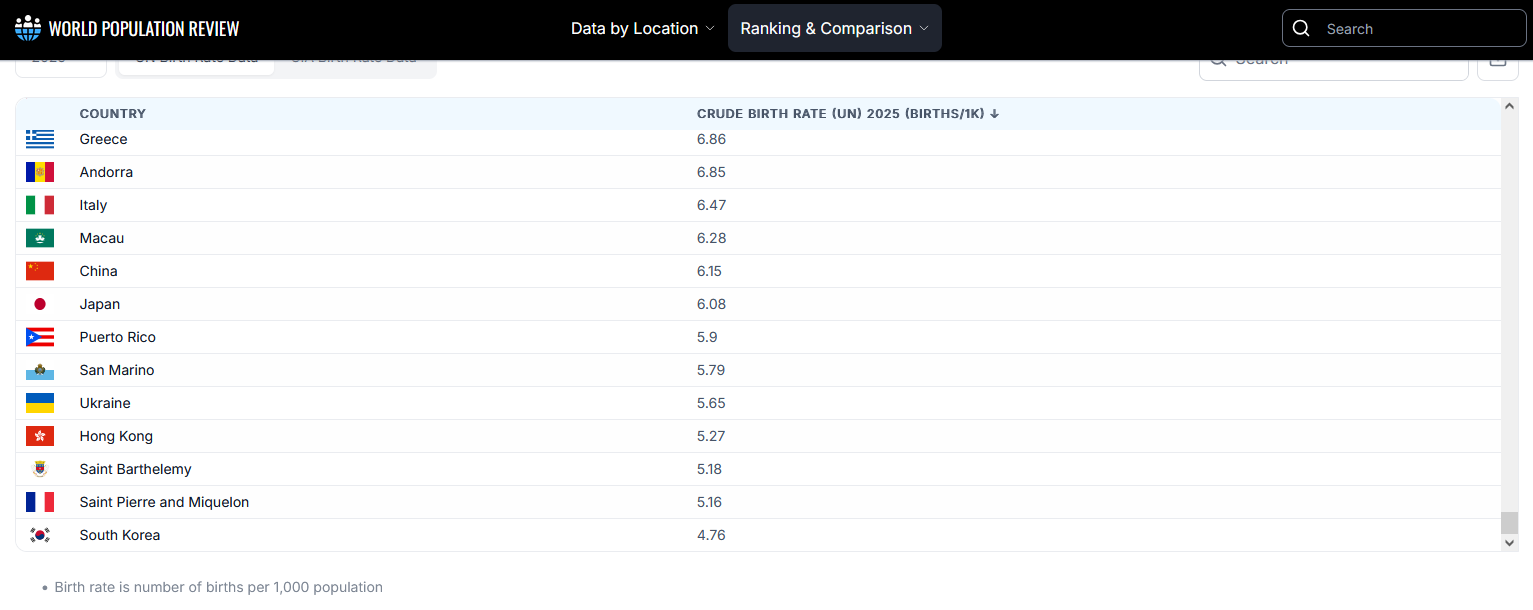This screenshot has height=610, width=1533.
Task: Select the Macau country name
Action: [x=102, y=238]
